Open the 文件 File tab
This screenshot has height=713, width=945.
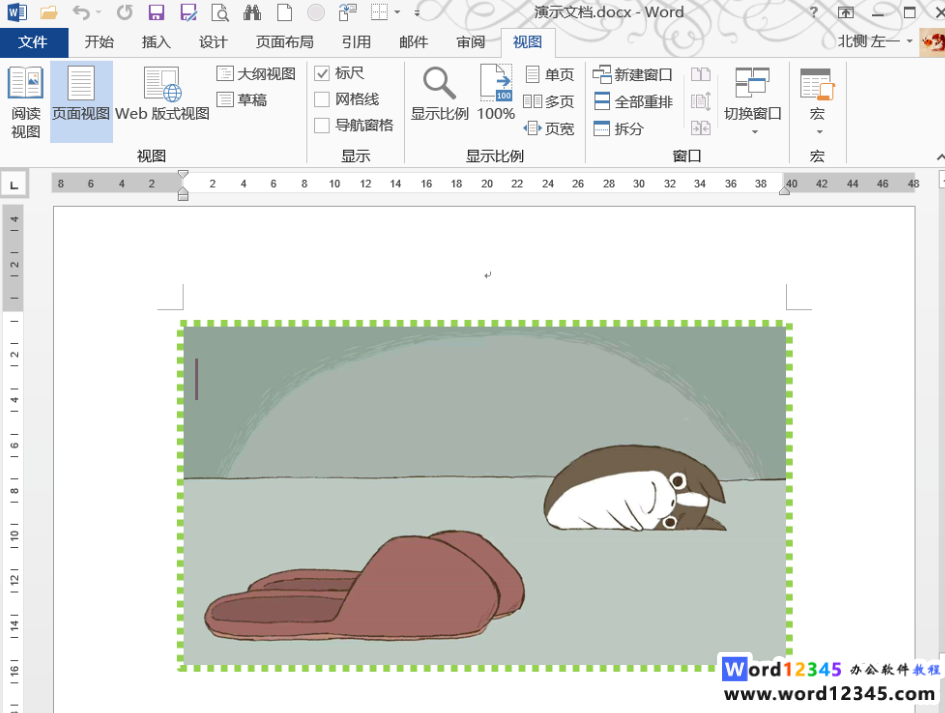(x=33, y=42)
